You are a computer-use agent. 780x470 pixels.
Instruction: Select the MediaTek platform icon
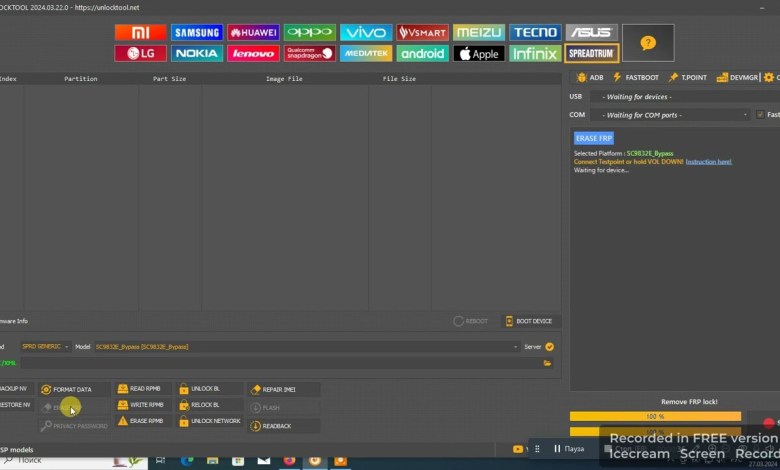click(x=366, y=54)
